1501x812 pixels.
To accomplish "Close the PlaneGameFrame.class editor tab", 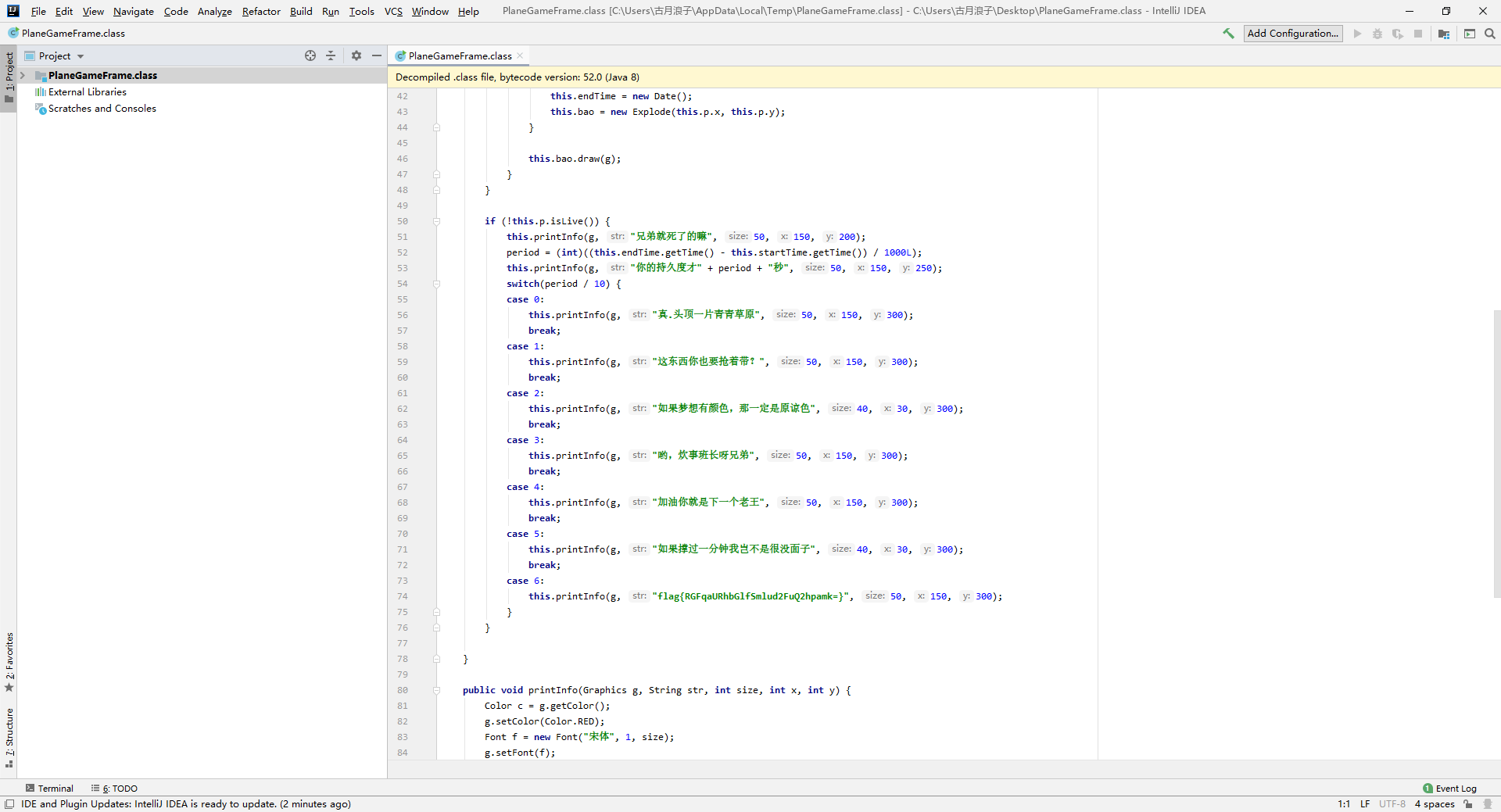I will [520, 55].
